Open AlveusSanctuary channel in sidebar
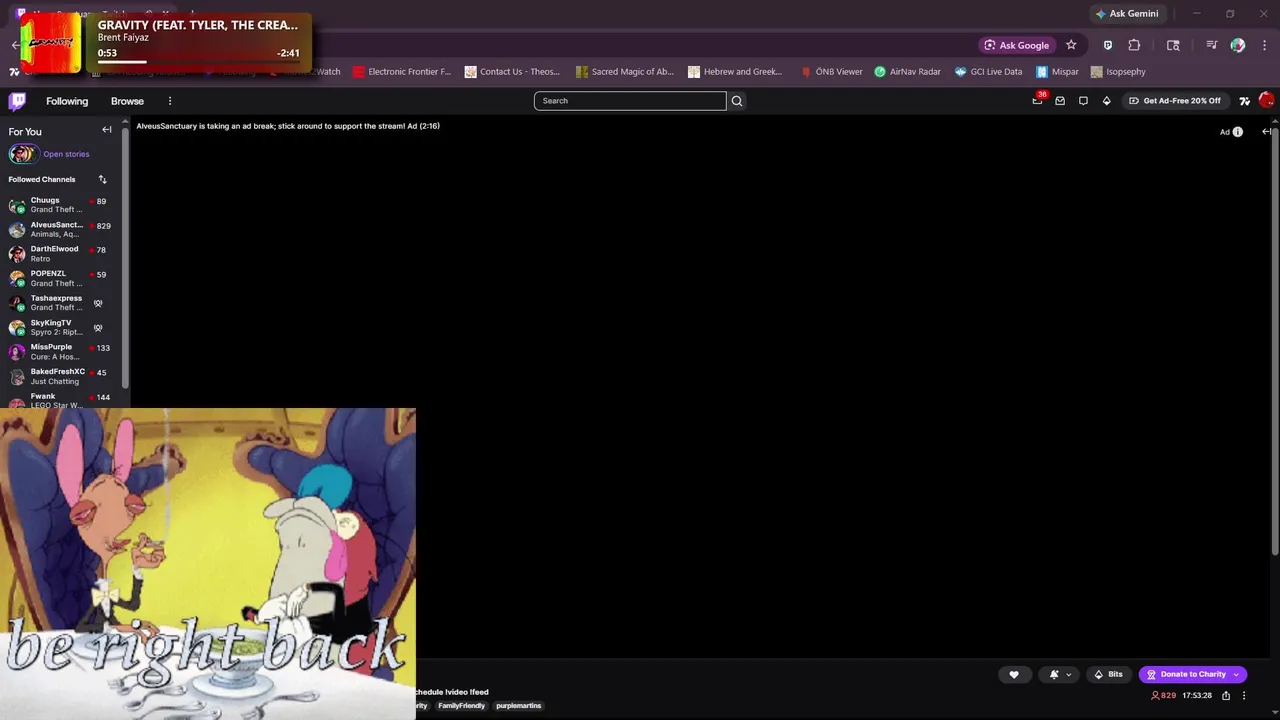This screenshot has height=720, width=1280. tap(60, 230)
